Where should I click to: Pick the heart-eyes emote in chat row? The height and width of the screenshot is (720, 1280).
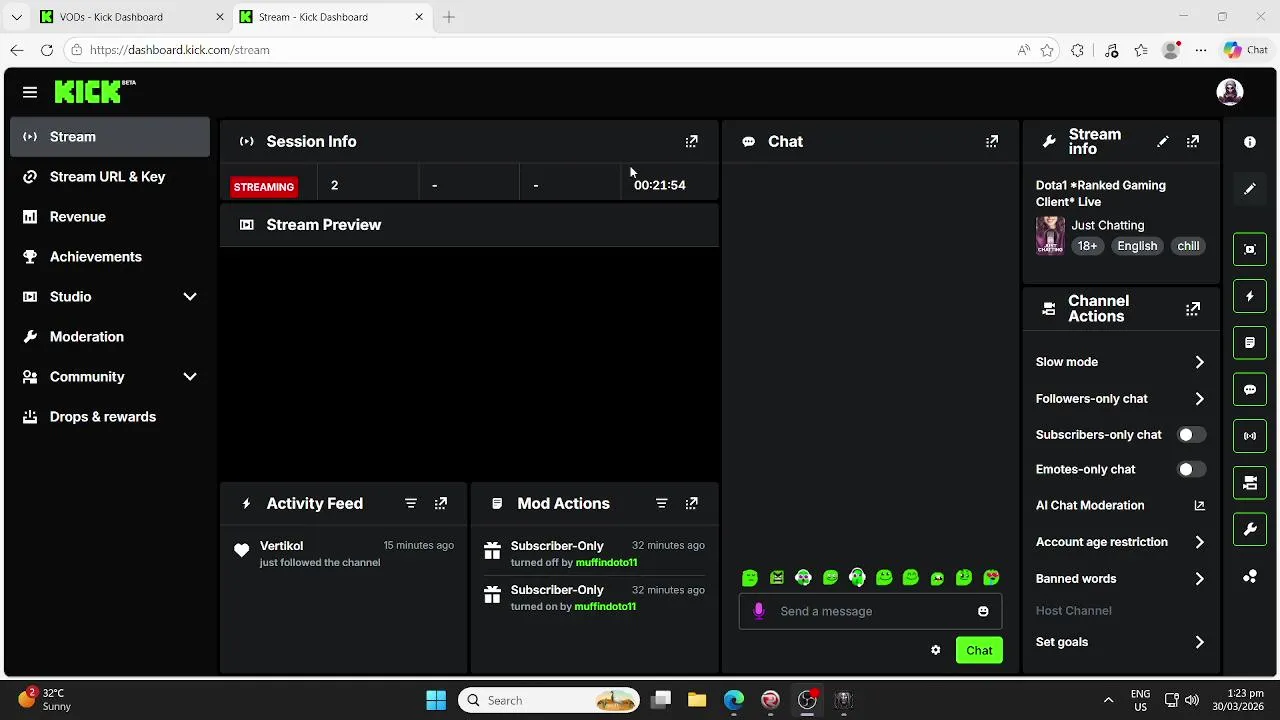991,578
